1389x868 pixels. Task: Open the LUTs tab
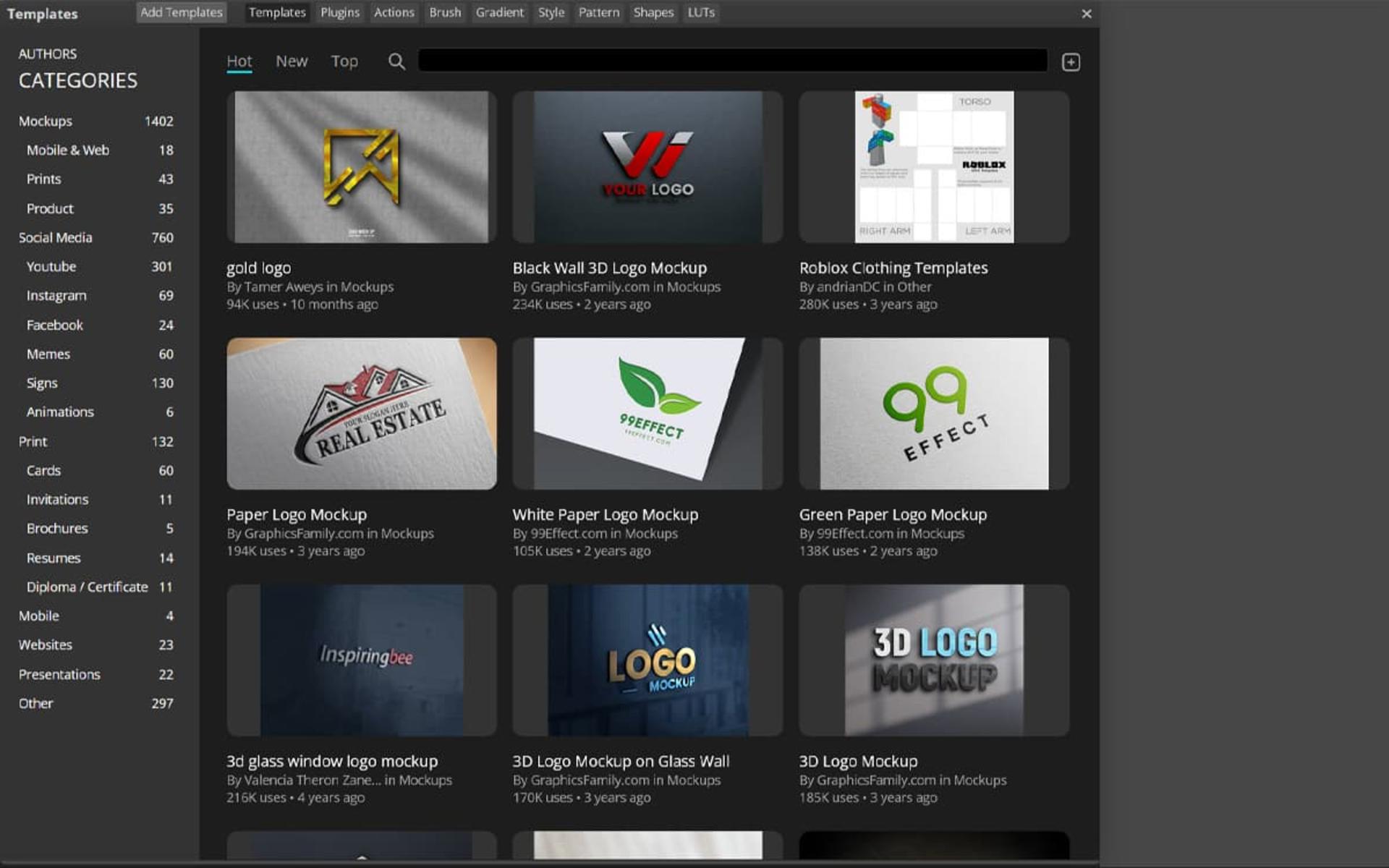pos(701,12)
